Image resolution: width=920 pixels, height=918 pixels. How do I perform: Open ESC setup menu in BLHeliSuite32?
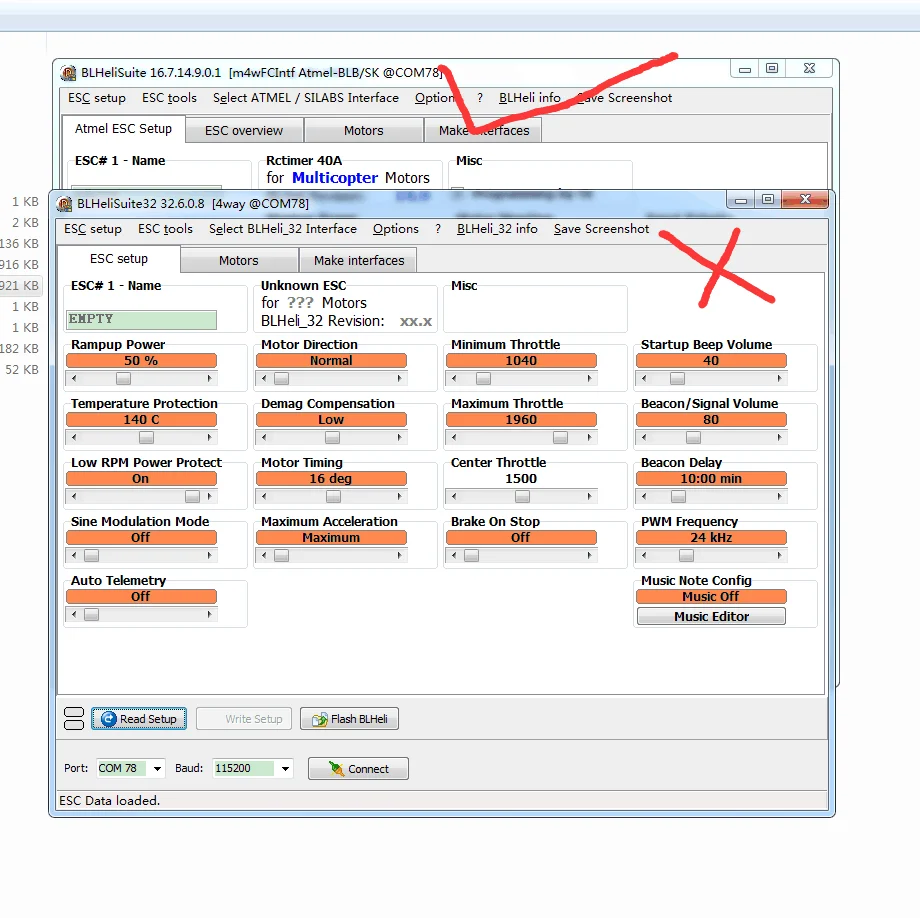point(93,229)
